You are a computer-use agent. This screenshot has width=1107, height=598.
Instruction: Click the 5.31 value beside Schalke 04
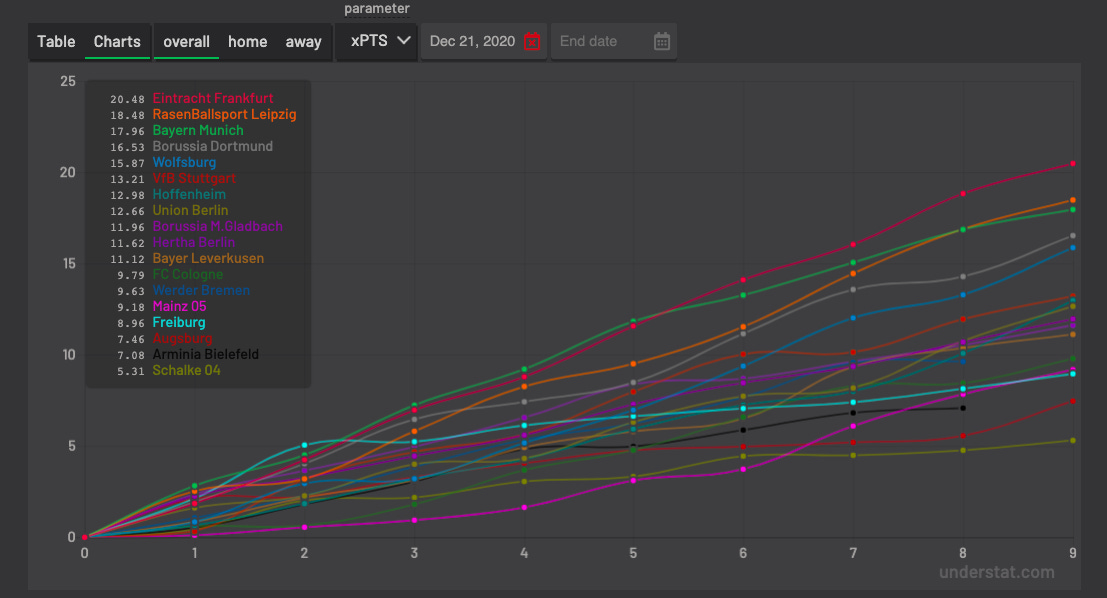[131, 371]
